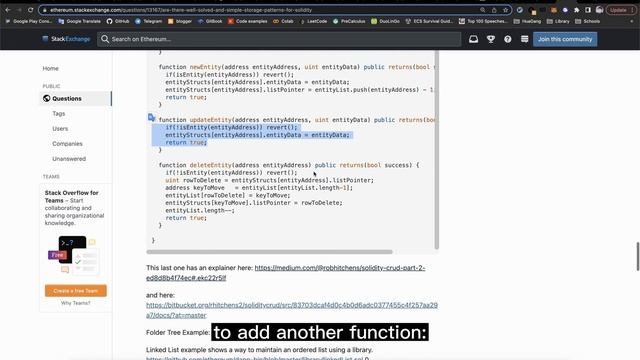The image size is (640, 360).
Task: Open the Chrome extensions puzzle icon
Action: click(576, 10)
